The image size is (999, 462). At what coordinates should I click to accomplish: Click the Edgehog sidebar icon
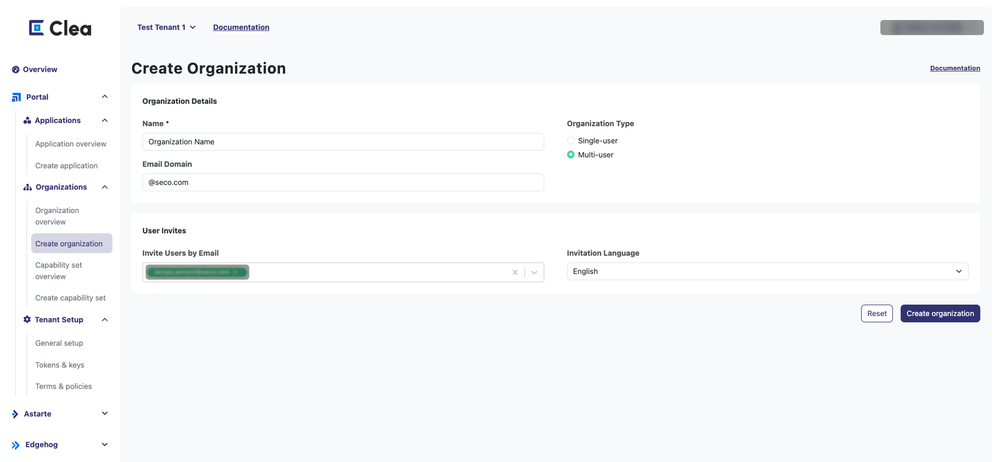click(x=15, y=445)
